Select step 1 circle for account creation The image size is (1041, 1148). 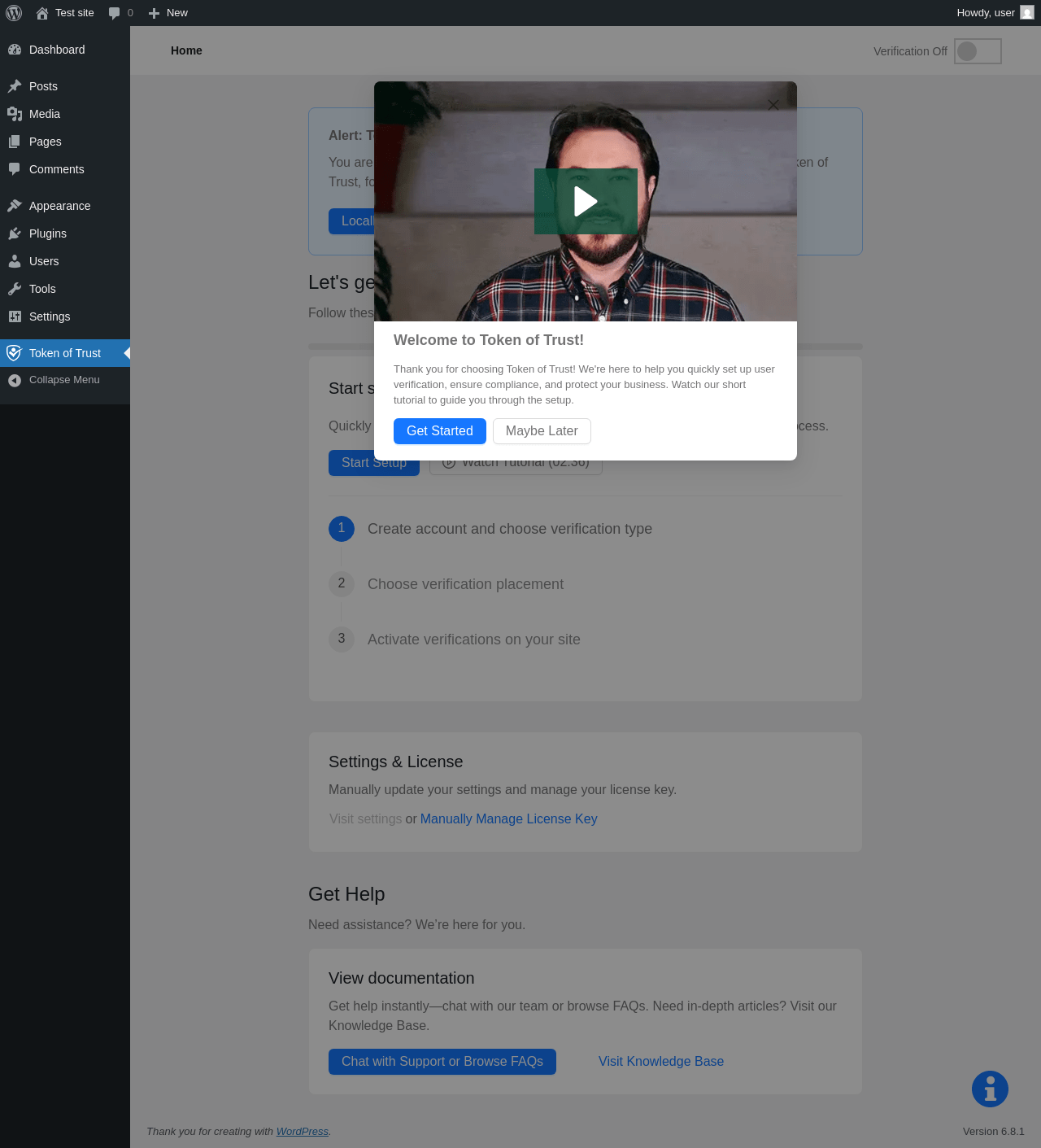(x=342, y=529)
